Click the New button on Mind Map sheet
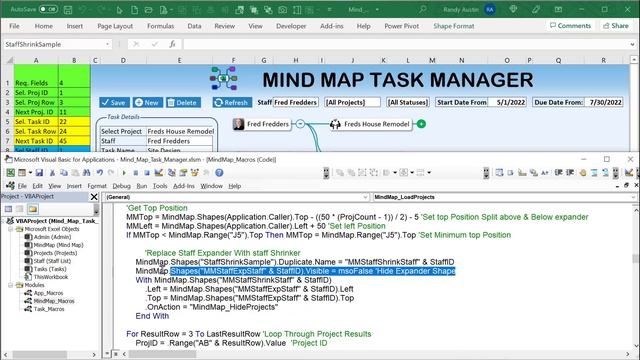The height and width of the screenshot is (360, 640). [147, 102]
